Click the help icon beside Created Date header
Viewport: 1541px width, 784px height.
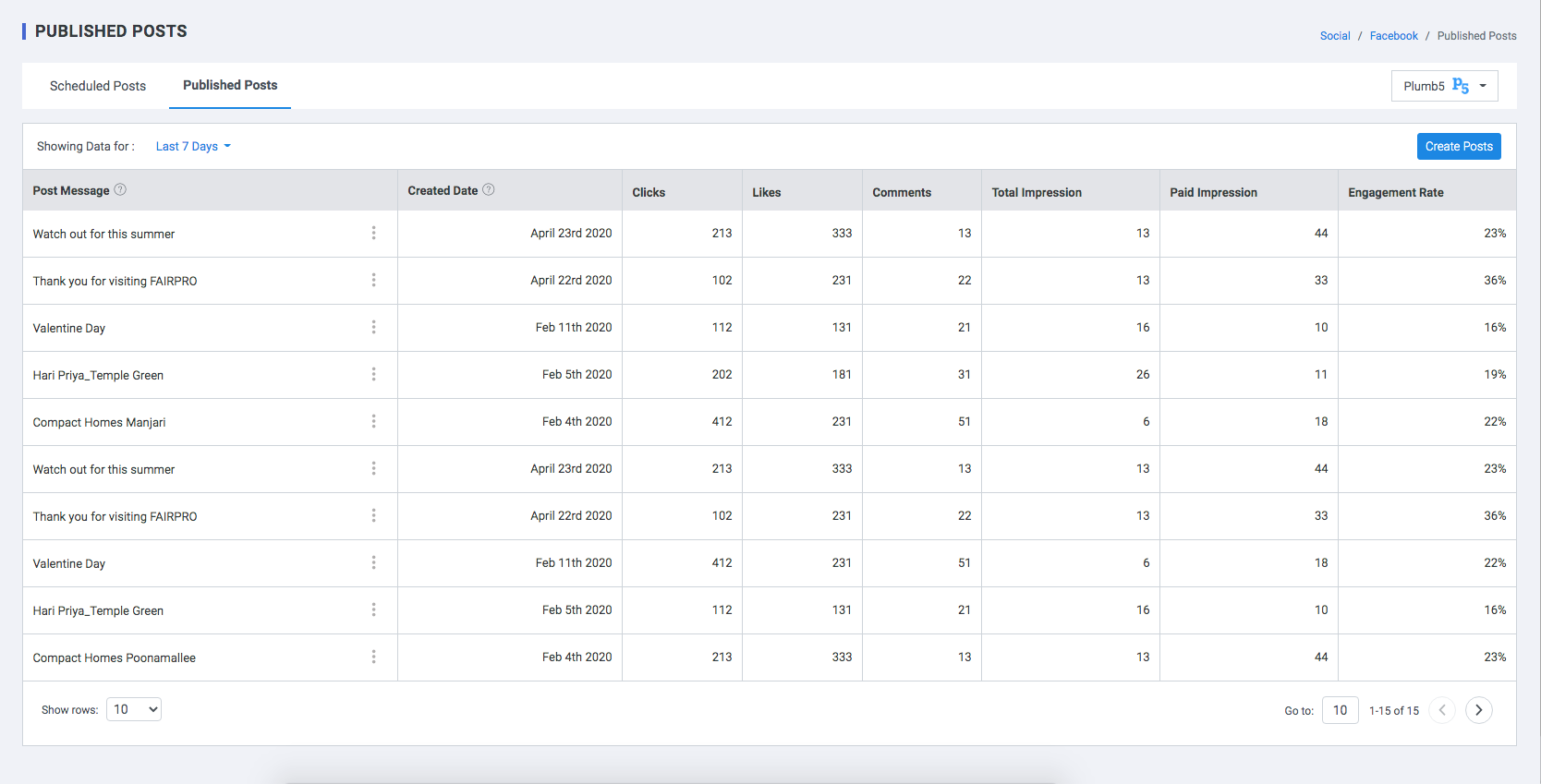[489, 189]
